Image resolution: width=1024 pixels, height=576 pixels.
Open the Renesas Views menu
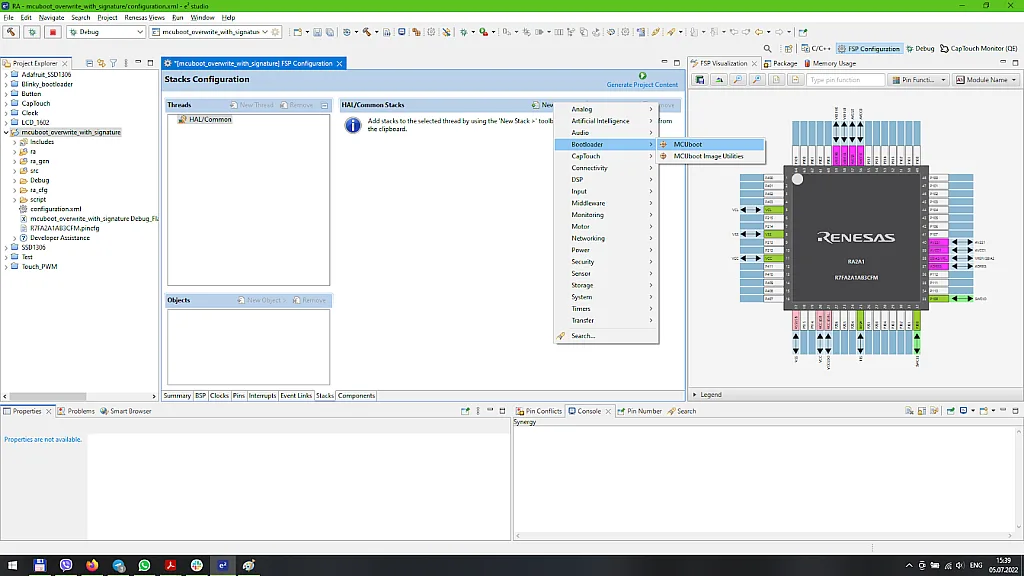(143, 17)
